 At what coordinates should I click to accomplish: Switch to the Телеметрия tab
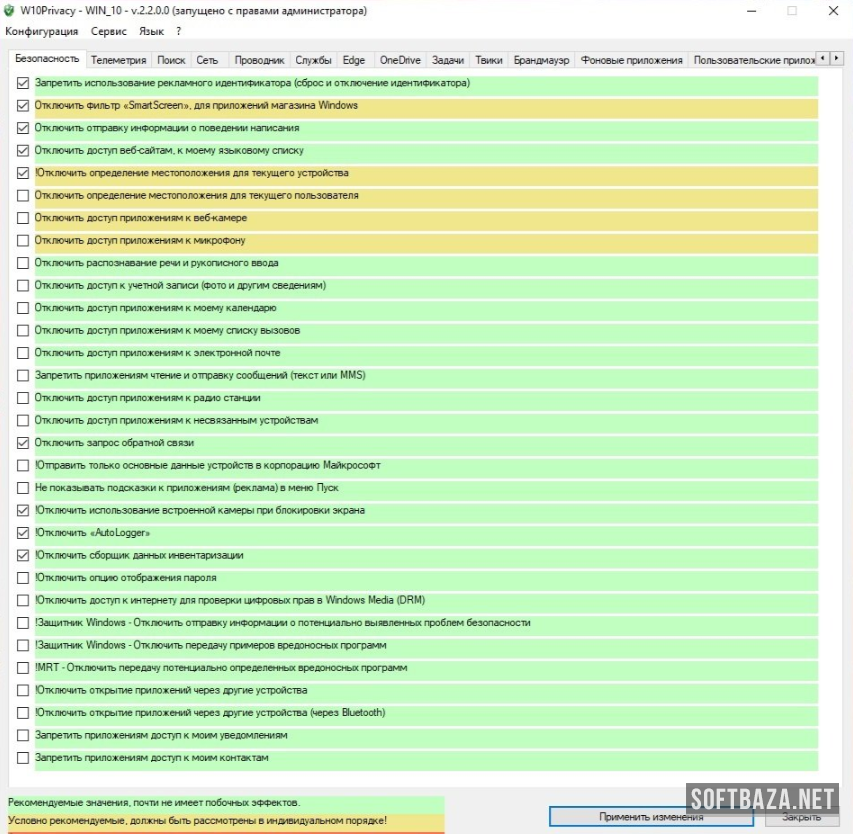pyautogui.click(x=118, y=60)
